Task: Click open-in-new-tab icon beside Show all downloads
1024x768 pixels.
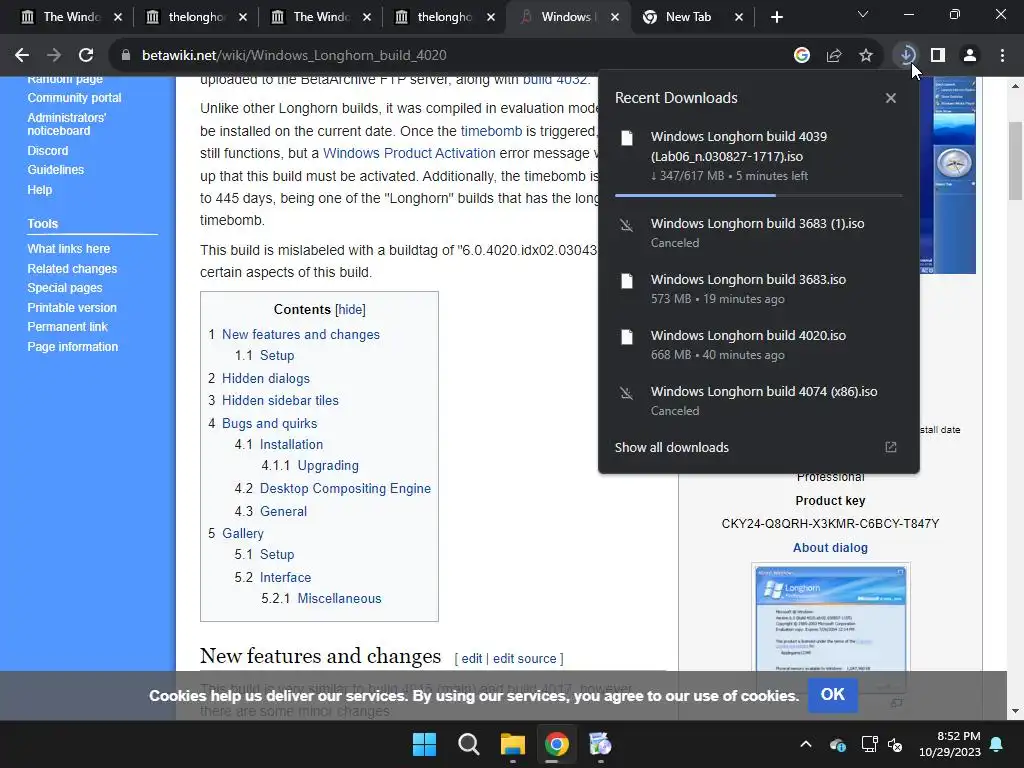Action: pyautogui.click(x=891, y=447)
